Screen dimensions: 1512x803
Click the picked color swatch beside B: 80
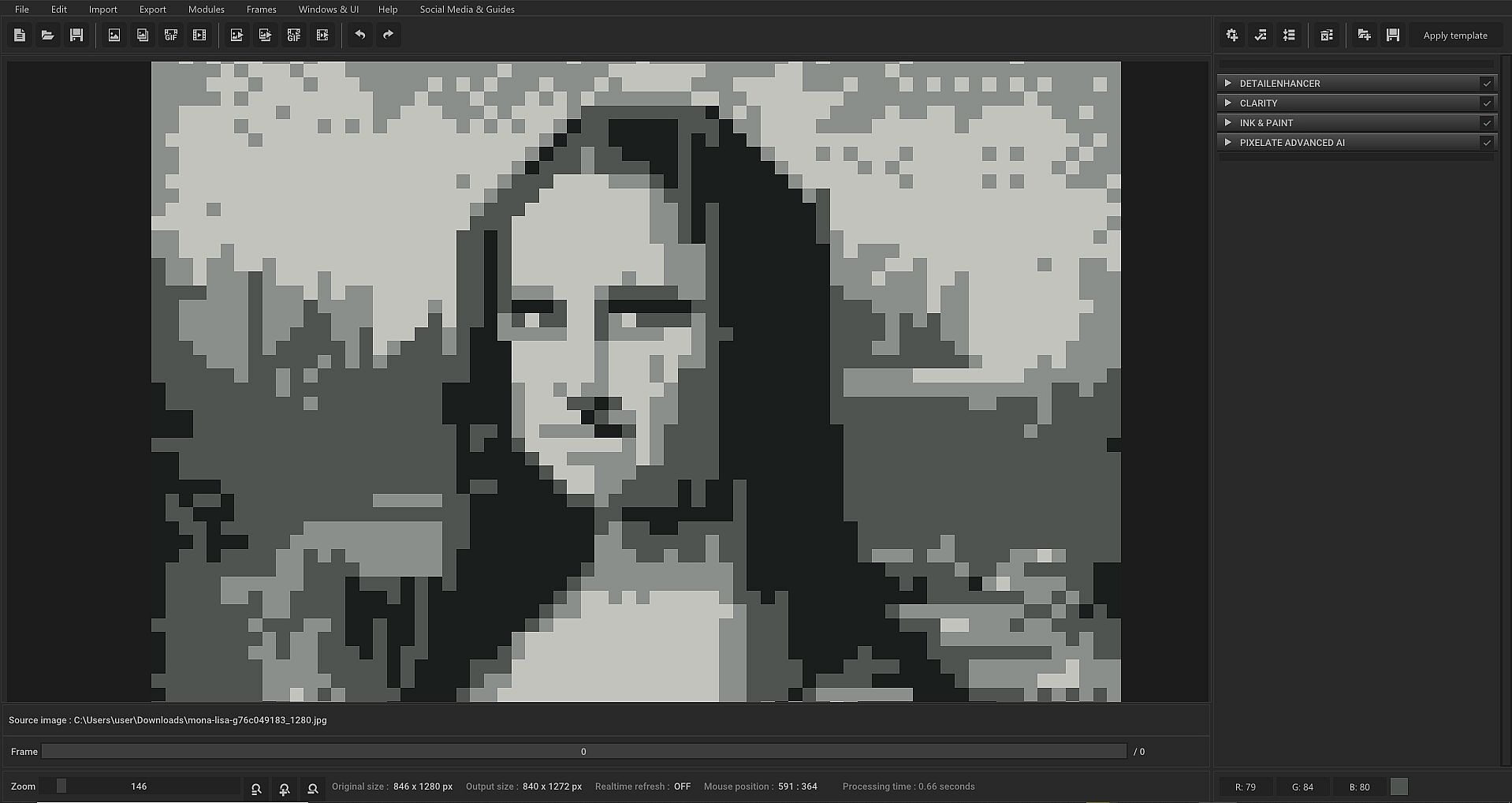click(x=1399, y=786)
